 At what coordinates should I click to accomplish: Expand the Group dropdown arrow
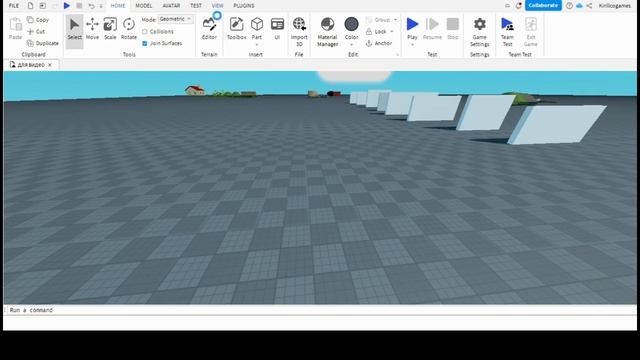point(395,20)
